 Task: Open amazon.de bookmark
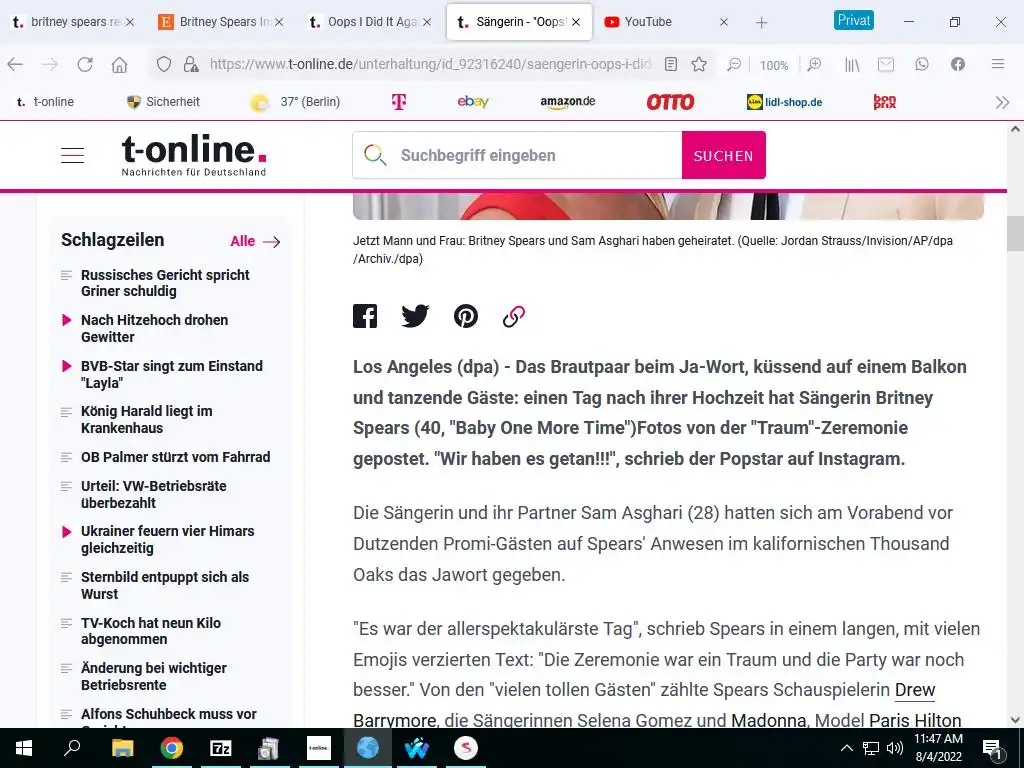[x=568, y=102]
